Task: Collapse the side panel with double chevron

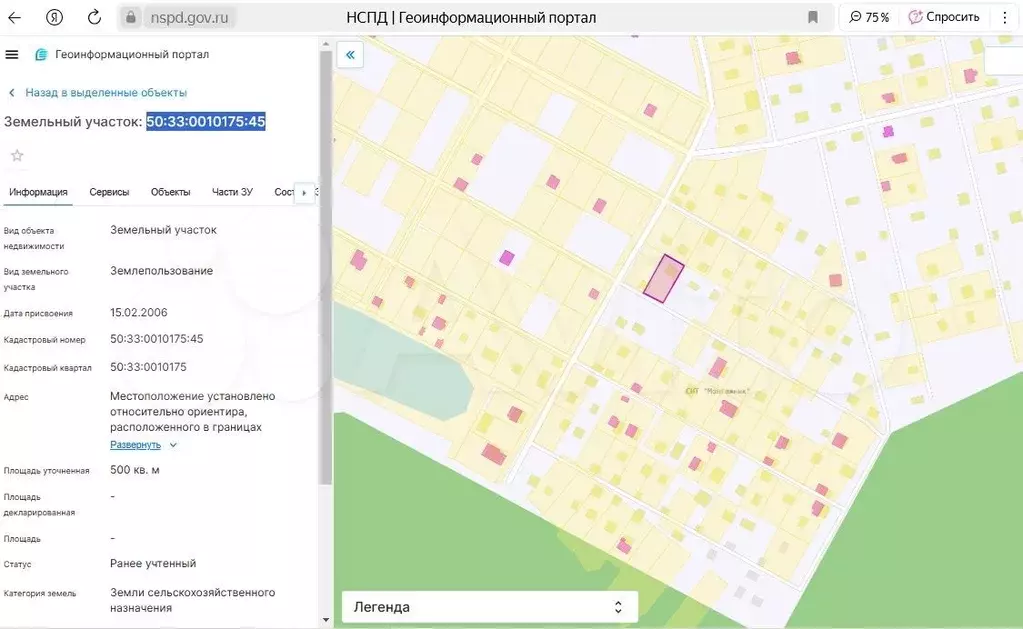Action: coord(350,55)
